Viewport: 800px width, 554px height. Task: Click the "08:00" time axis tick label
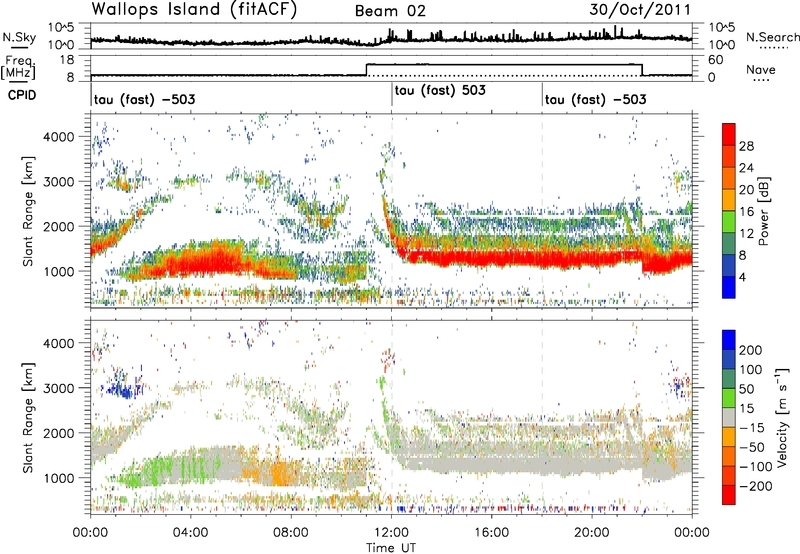pyautogui.click(x=291, y=533)
